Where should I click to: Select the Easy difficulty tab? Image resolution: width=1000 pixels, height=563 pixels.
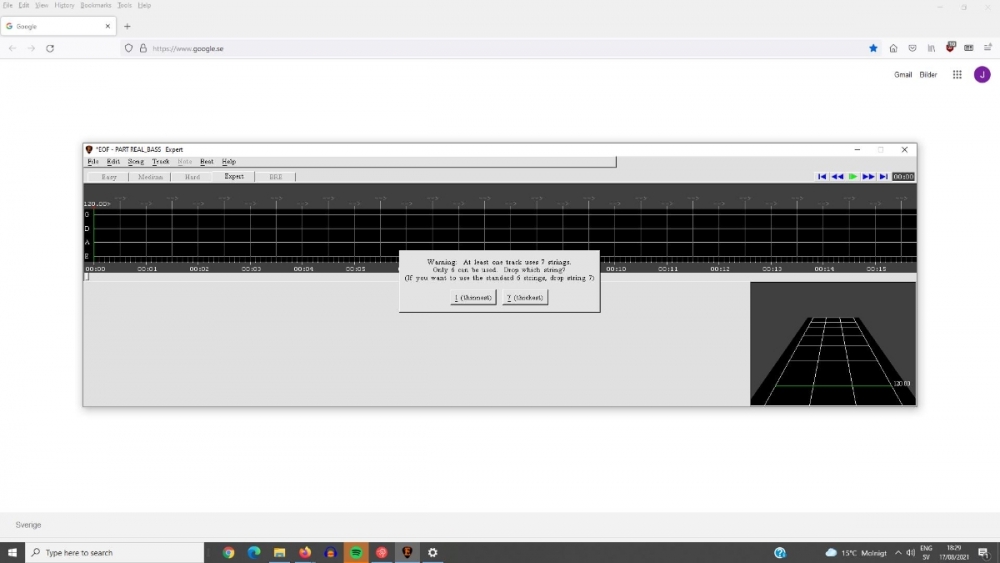coord(109,177)
